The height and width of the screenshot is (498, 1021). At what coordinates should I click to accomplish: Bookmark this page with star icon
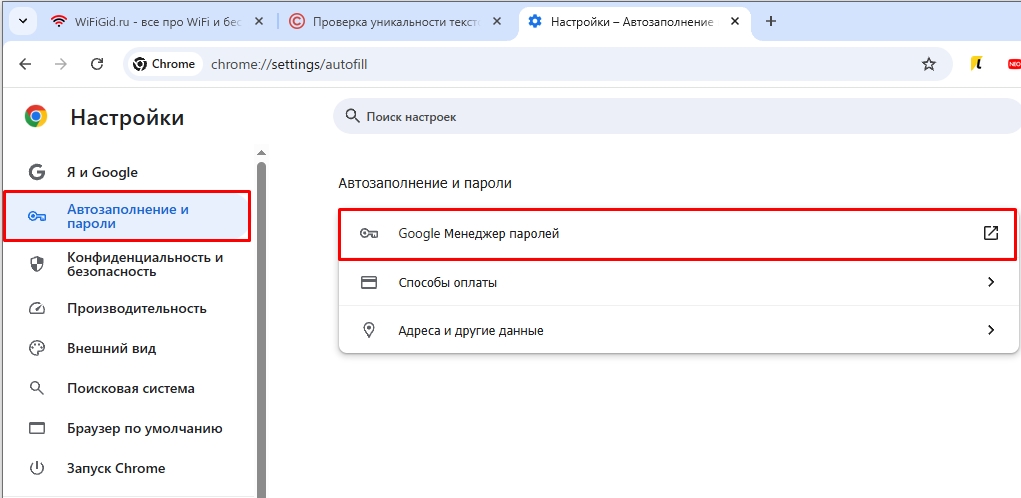coord(929,64)
